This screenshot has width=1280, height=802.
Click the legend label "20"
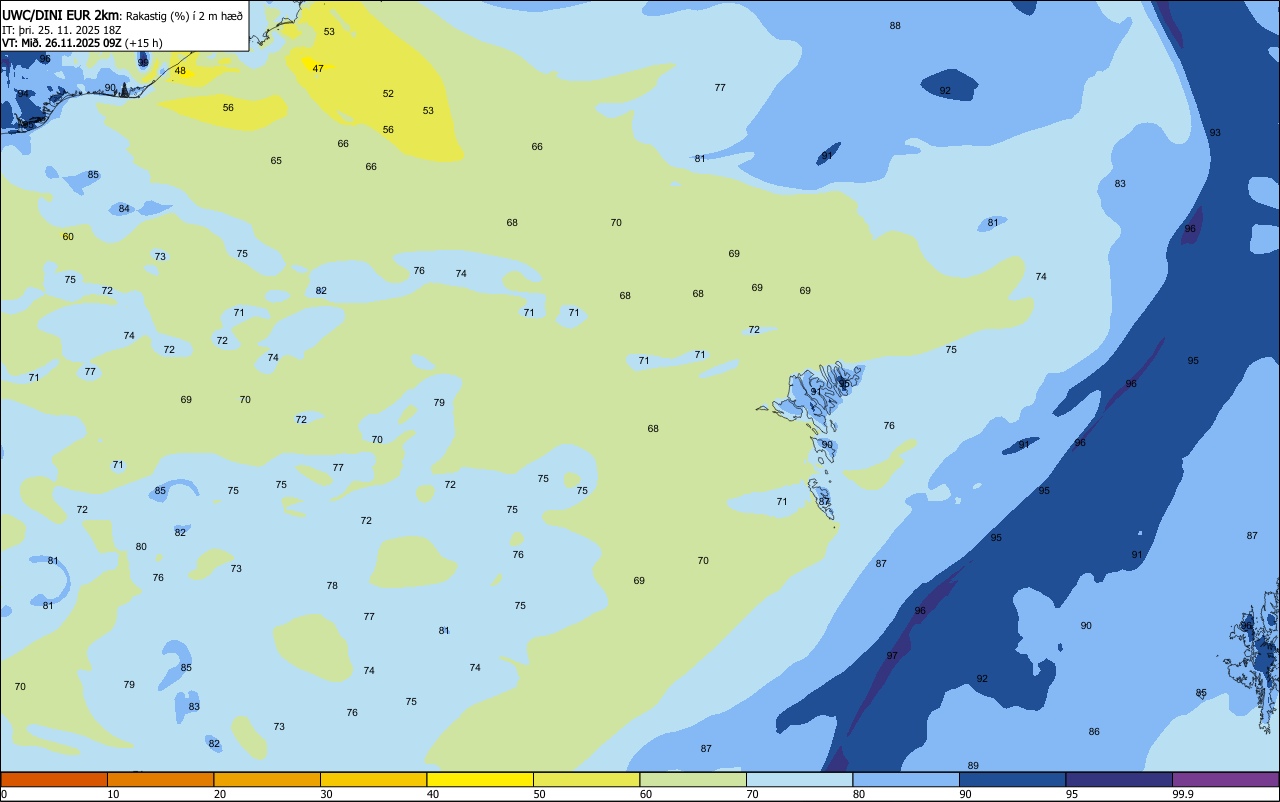219,794
